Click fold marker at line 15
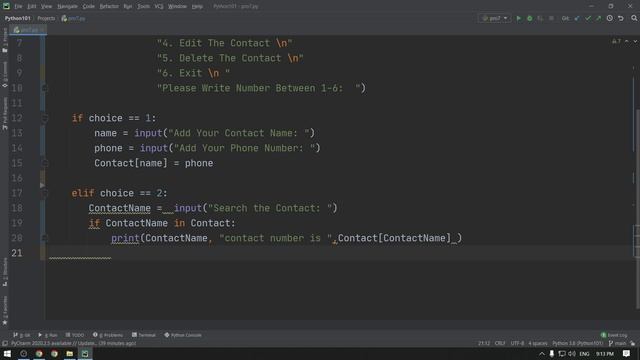This screenshot has width=640, height=360. coord(44,163)
